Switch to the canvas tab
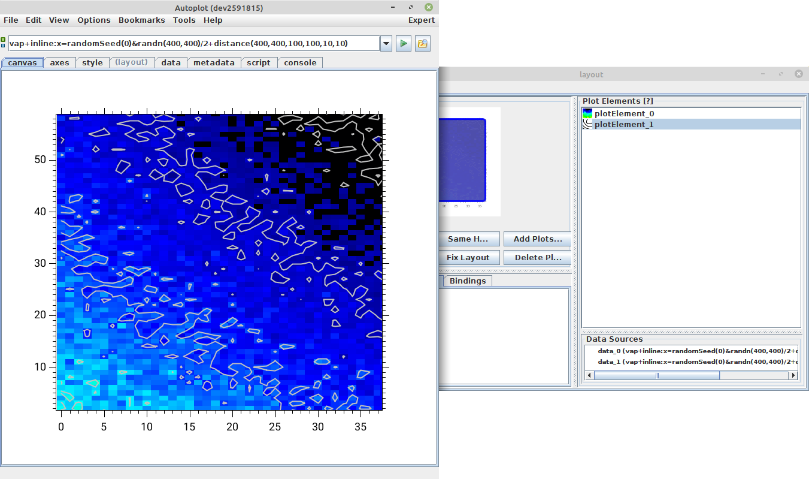 click(x=22, y=62)
